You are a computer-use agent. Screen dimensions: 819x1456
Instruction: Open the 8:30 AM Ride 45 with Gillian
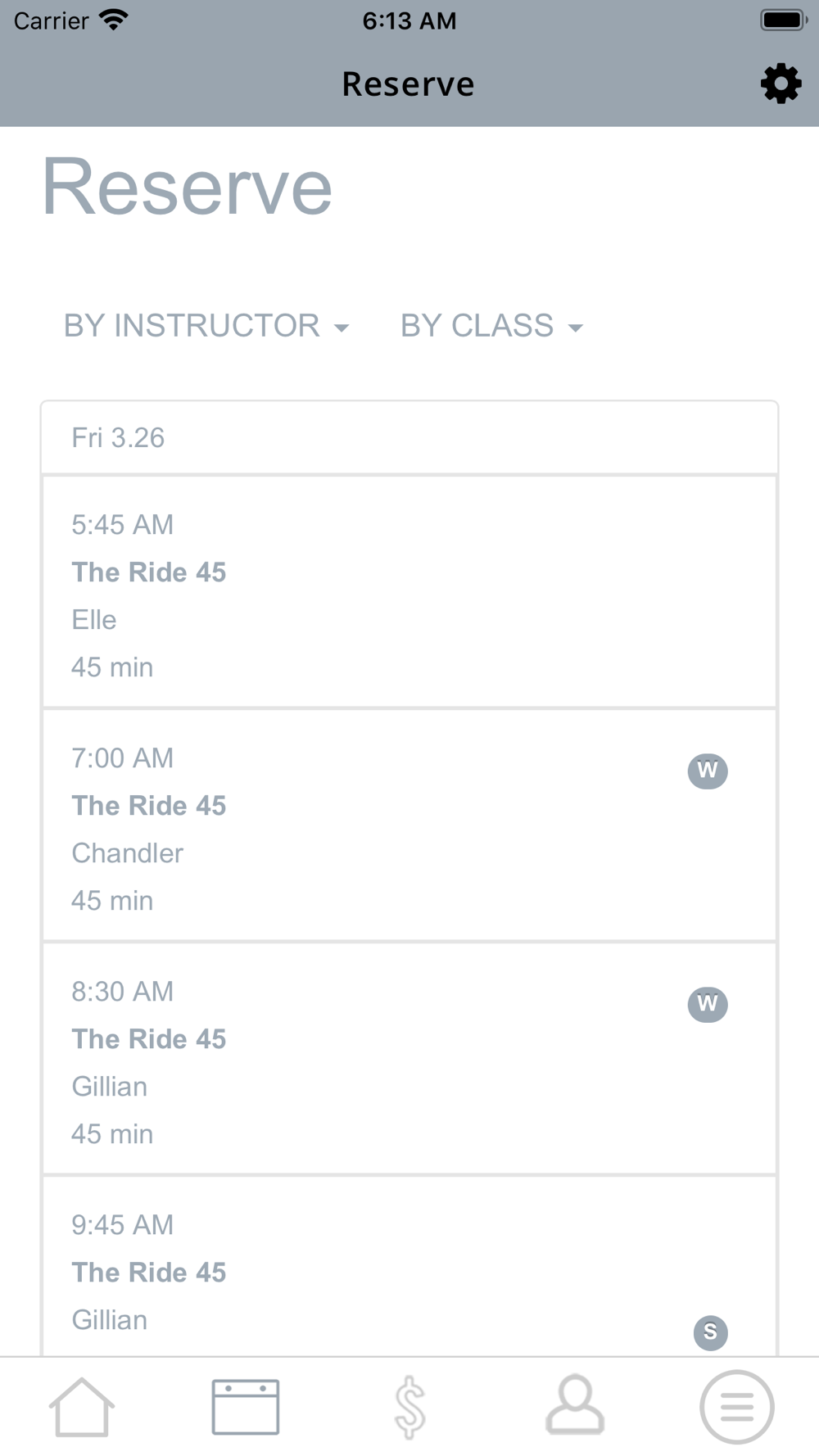pos(369,1060)
